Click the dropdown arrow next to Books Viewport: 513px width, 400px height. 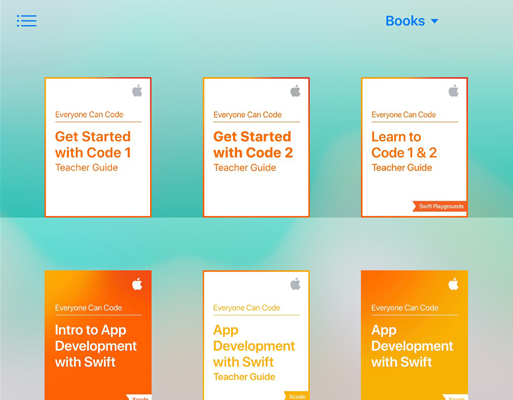[434, 21]
